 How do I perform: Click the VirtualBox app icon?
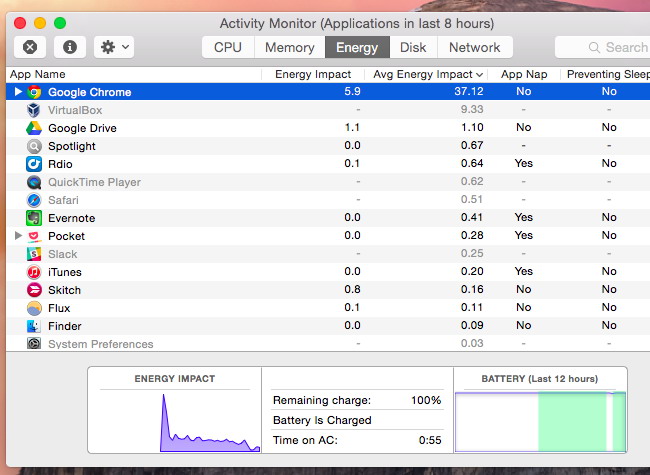coord(34,110)
